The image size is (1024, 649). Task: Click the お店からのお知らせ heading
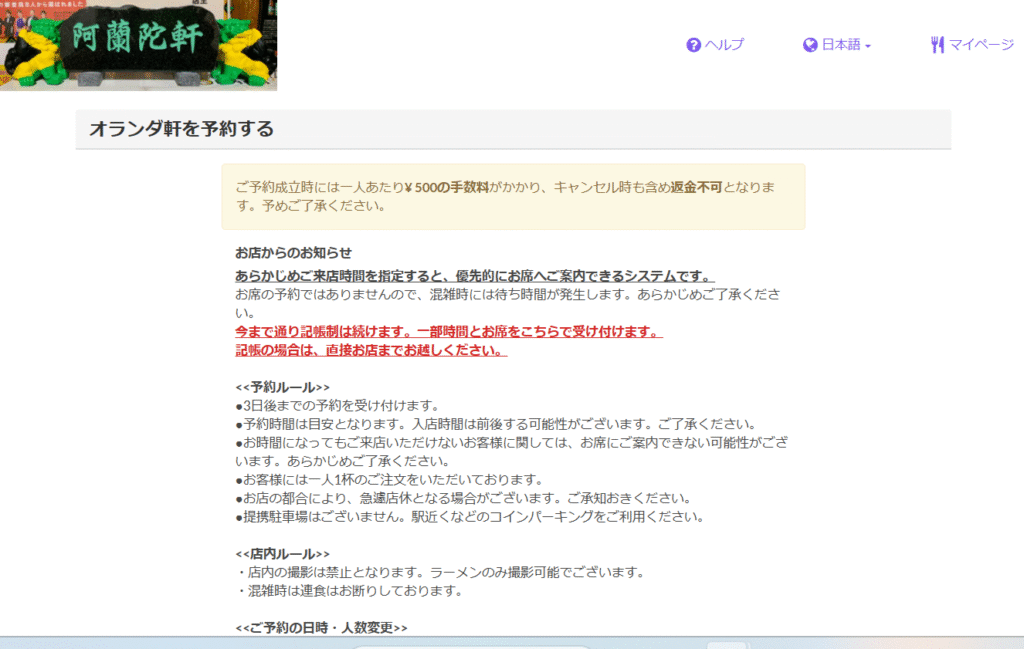click(293, 253)
